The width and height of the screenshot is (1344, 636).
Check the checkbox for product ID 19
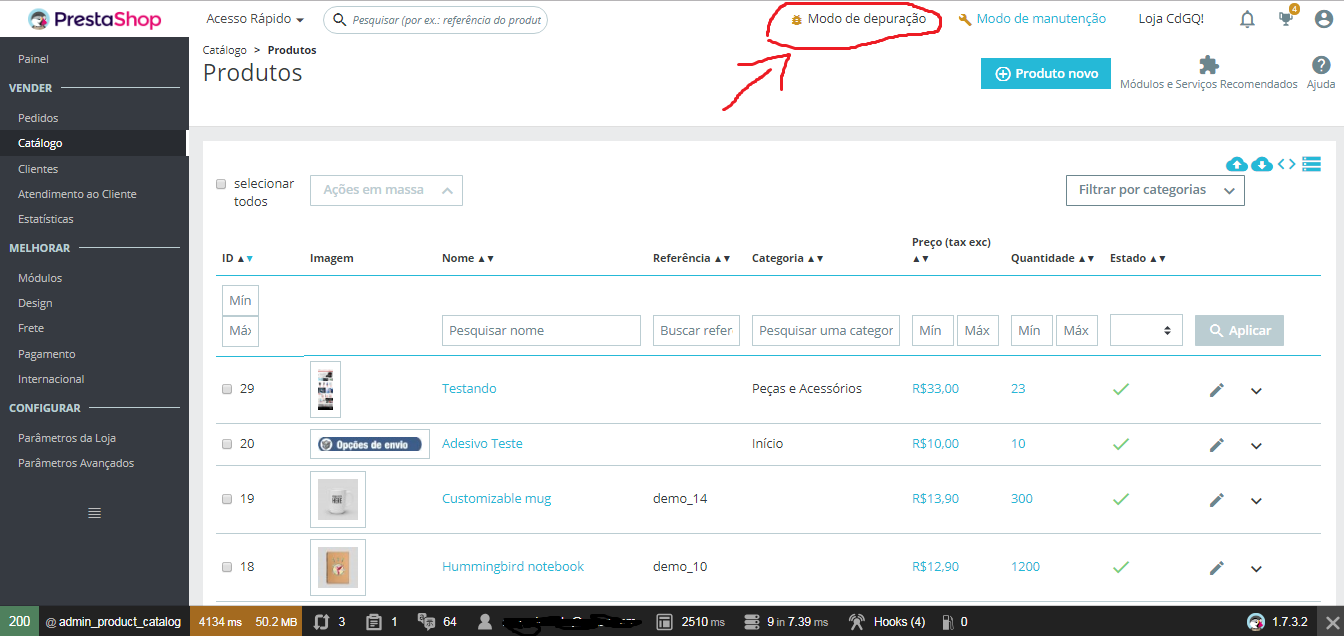[x=227, y=499]
